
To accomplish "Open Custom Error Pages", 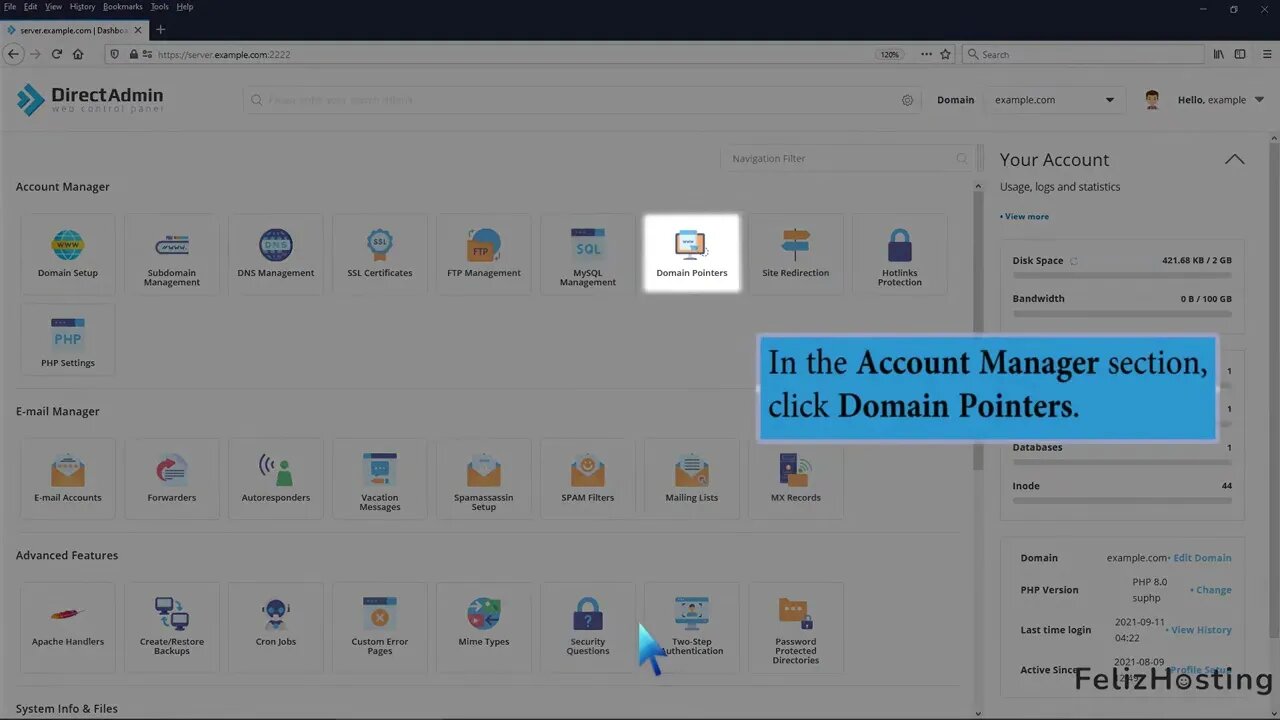I will pos(380,627).
